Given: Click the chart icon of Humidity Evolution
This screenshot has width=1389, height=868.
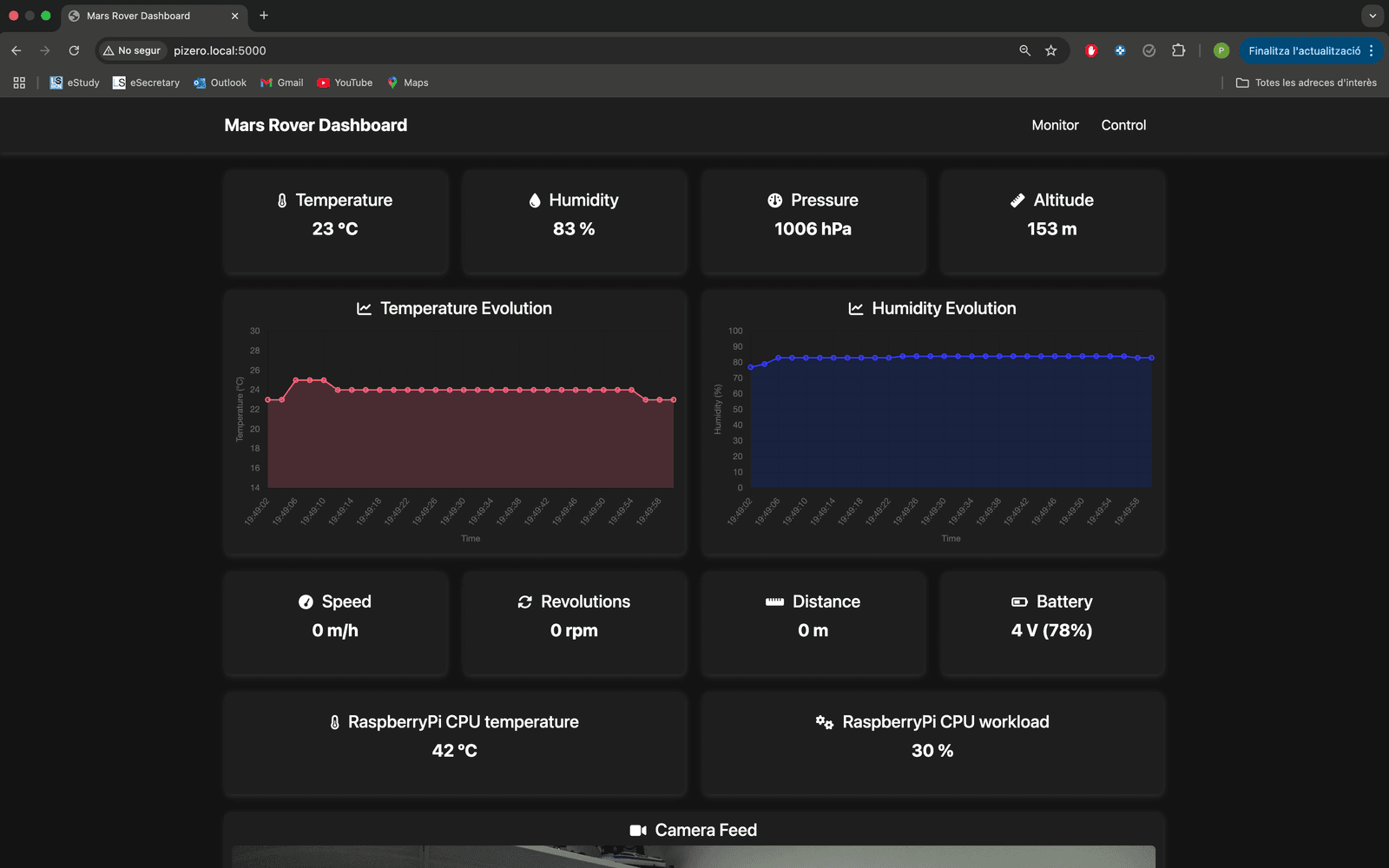Looking at the screenshot, I should pos(856,309).
